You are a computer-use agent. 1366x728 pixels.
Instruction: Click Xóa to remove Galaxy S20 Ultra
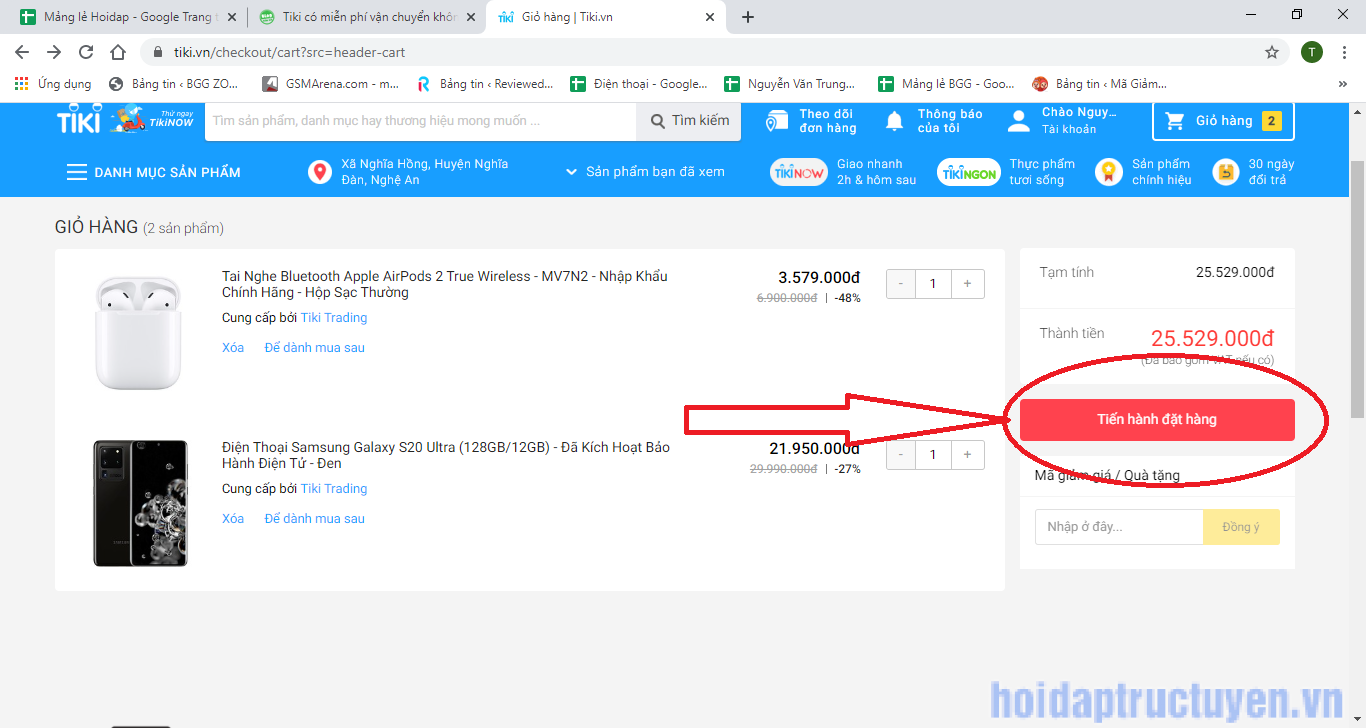[233, 518]
